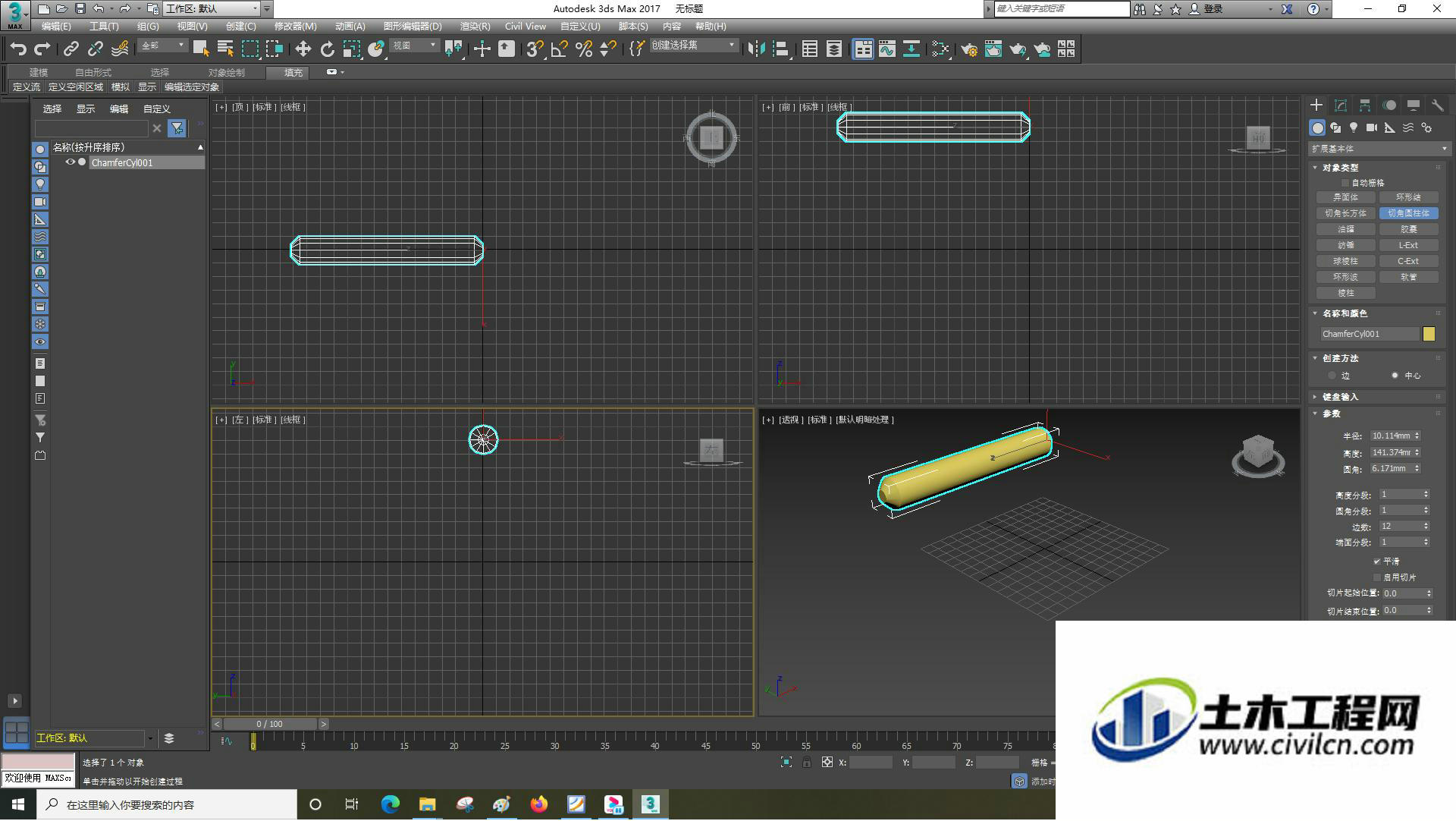Open the 视图 reference coordinate dropdown
Screen dimensions: 1456x821
414,46
